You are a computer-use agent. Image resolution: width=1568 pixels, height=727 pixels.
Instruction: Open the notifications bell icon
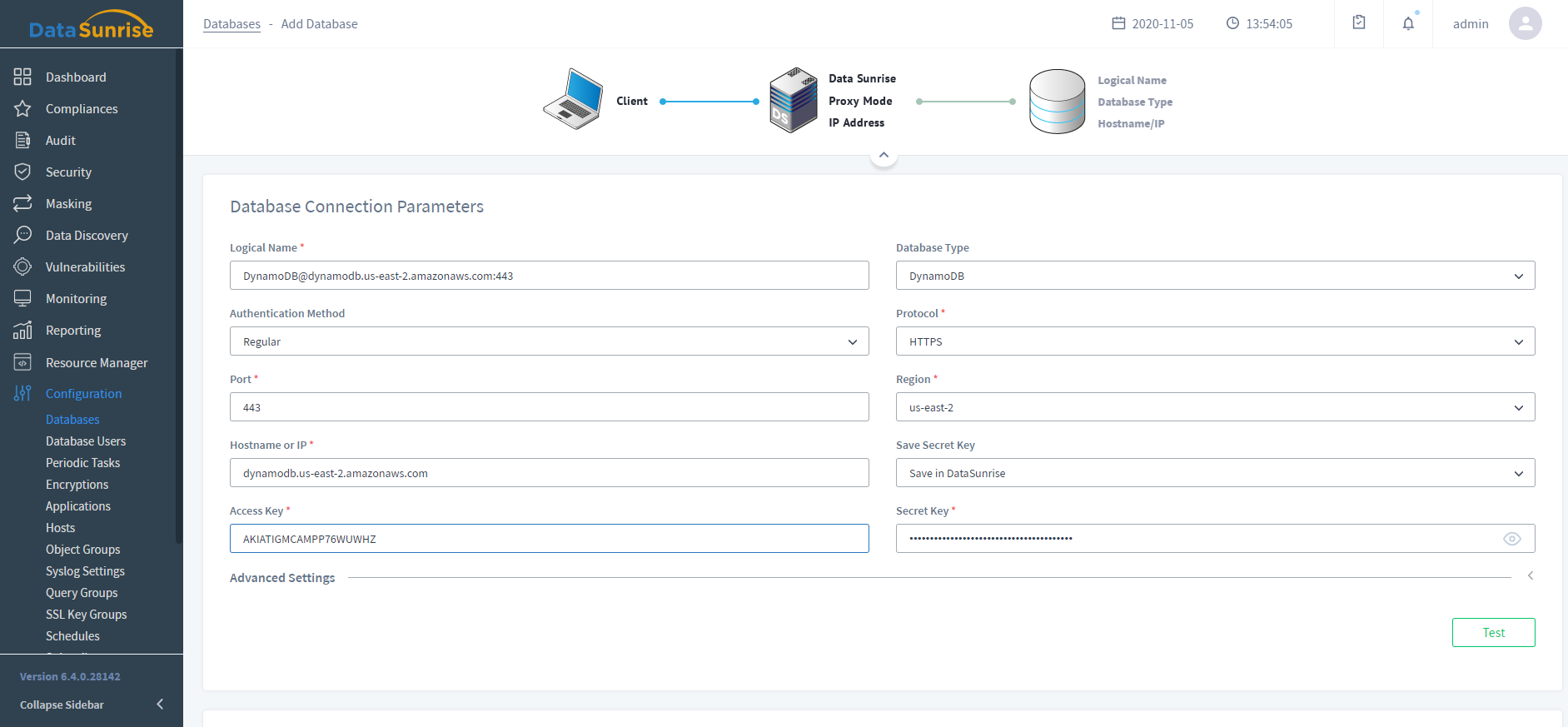tap(1408, 23)
